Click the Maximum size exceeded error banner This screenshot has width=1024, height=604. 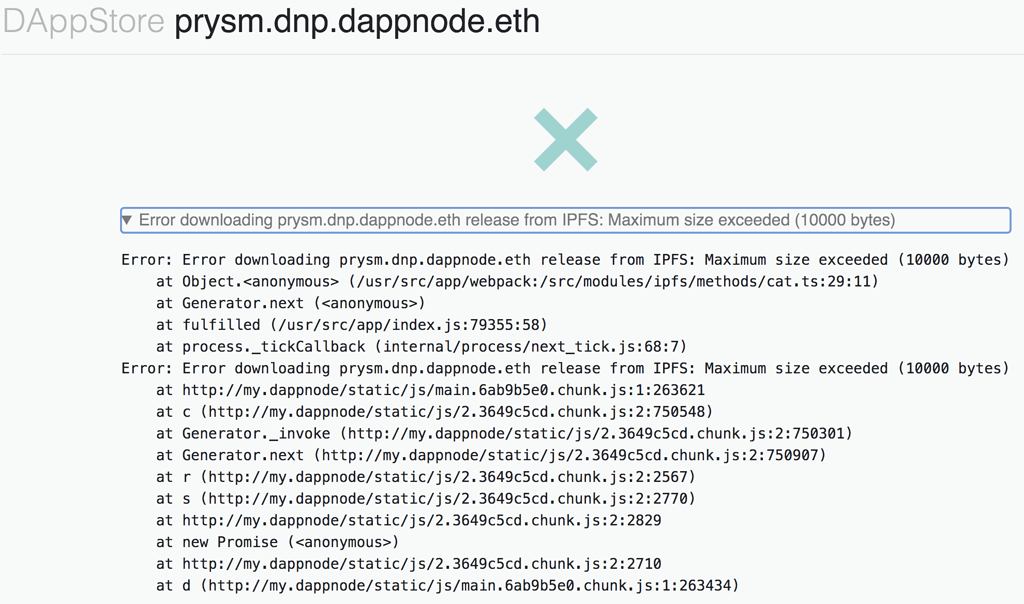click(560, 219)
